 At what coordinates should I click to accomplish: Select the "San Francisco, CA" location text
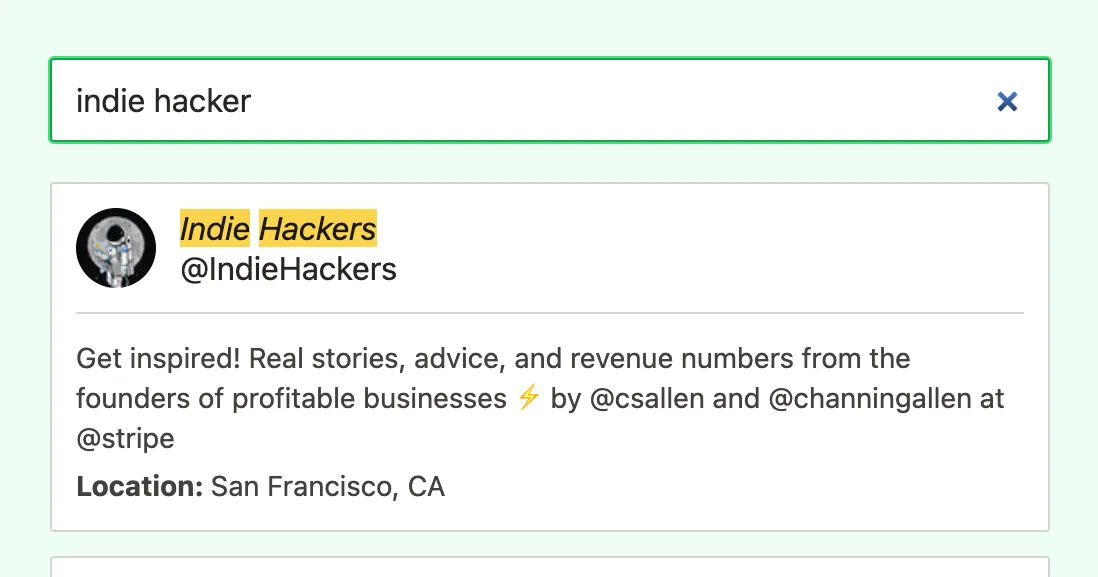tap(328, 487)
